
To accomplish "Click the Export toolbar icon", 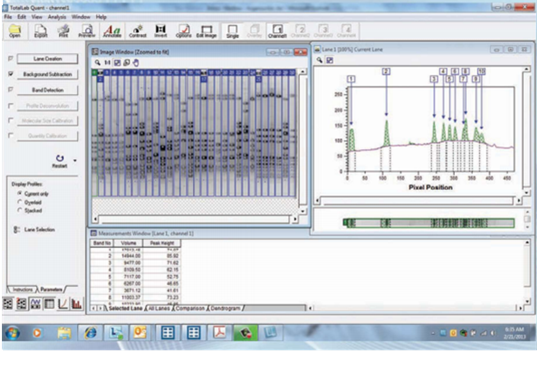I will point(41,31).
